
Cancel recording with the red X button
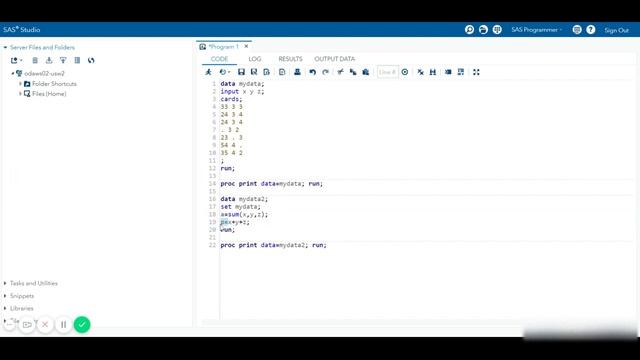pos(45,324)
